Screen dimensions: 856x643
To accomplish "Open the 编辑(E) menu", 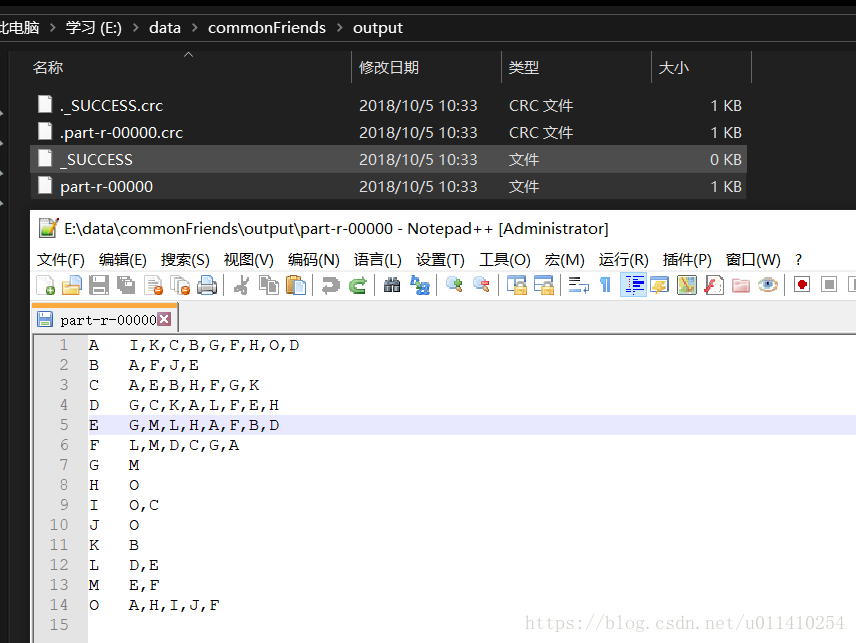I will coord(123,260).
